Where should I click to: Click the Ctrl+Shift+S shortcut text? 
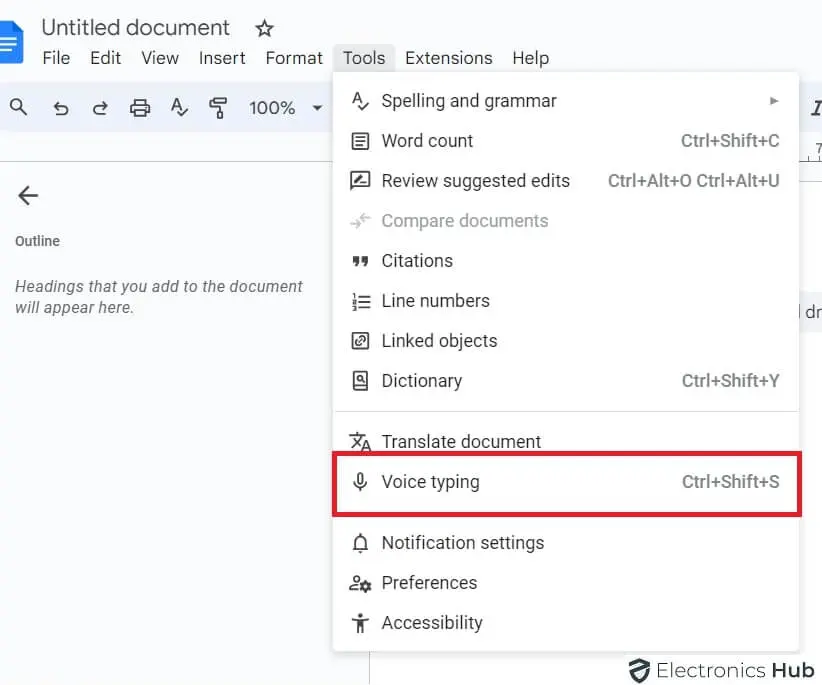click(x=730, y=482)
